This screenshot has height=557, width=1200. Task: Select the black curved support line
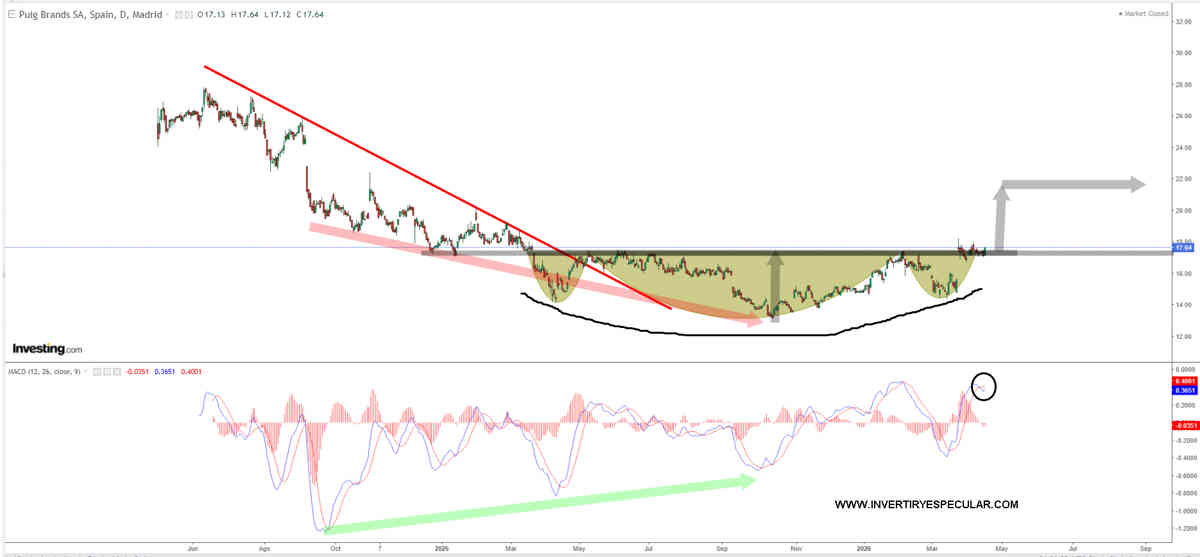click(x=750, y=334)
